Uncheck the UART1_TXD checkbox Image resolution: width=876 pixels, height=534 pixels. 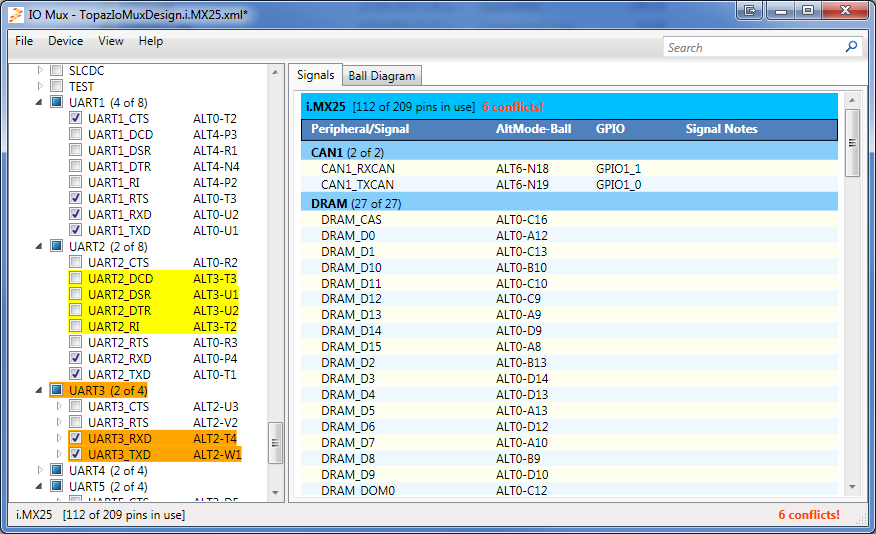coord(75,230)
